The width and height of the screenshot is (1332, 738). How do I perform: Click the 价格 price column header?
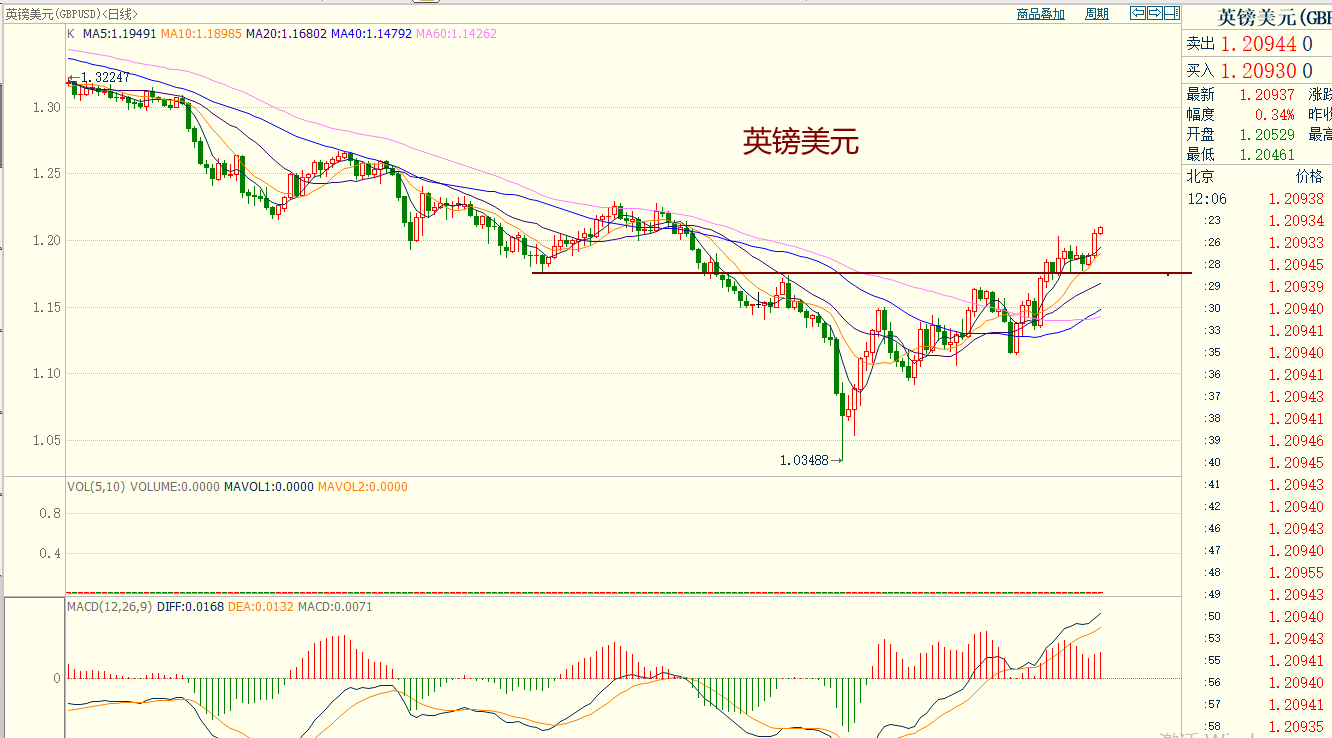coord(1310,176)
